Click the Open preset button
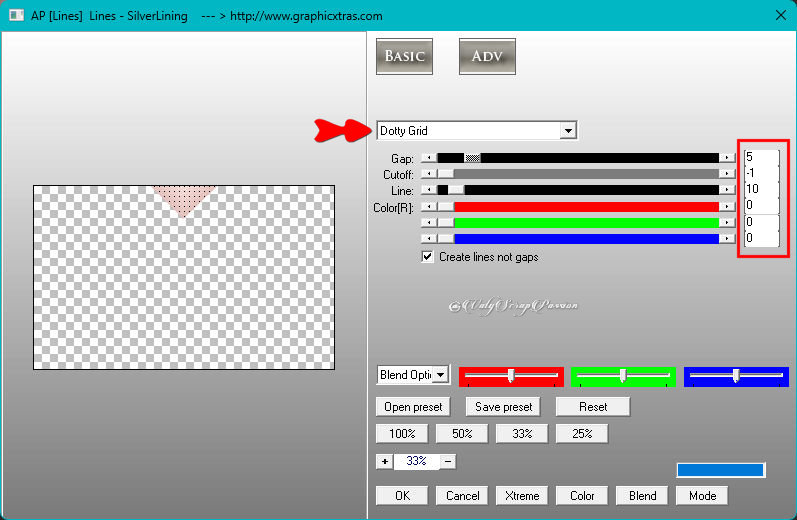This screenshot has width=797, height=520. [413, 407]
